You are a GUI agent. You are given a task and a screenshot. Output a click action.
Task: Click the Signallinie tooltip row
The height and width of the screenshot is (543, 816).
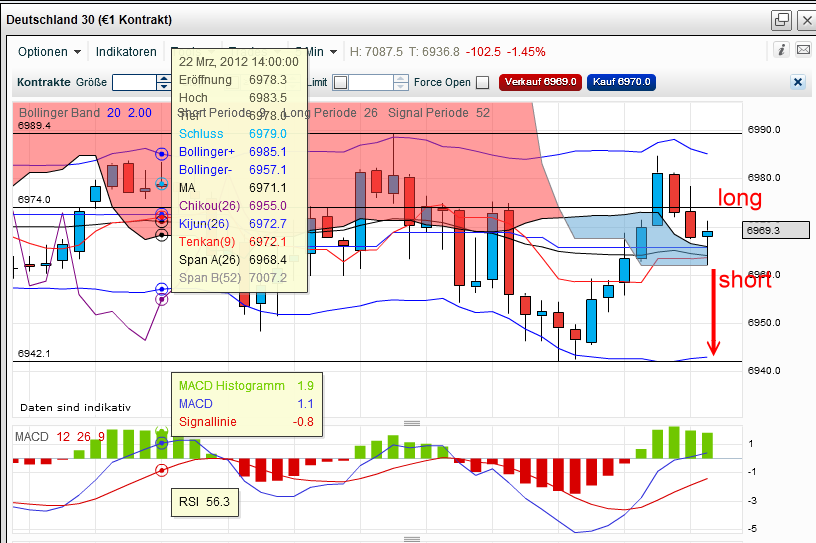point(246,422)
